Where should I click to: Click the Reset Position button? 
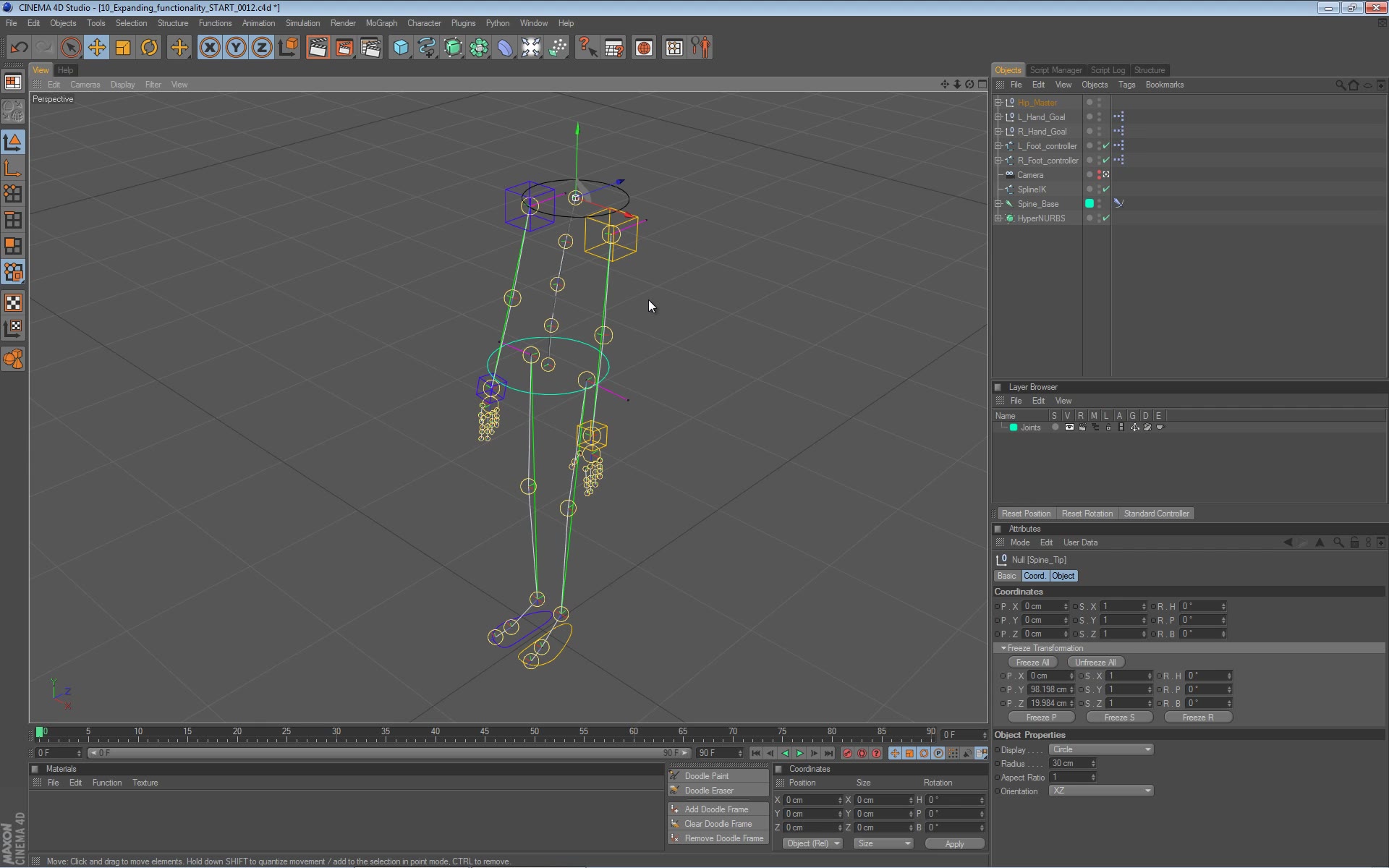1026,513
